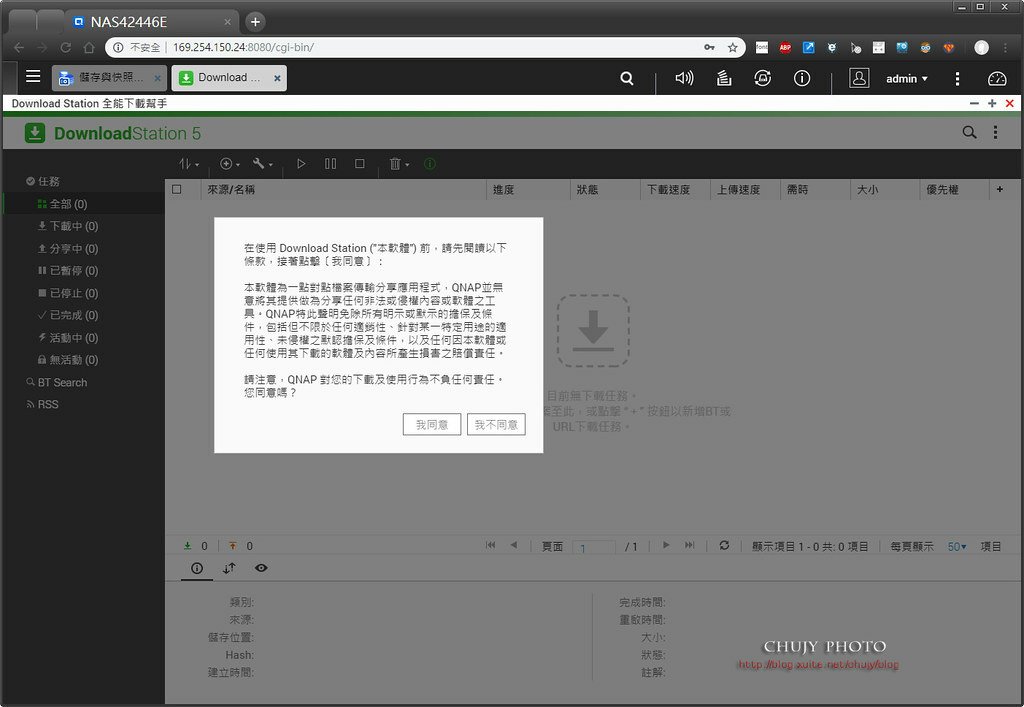Go to previous page of task list
This screenshot has width=1024, height=707.
pos(514,545)
